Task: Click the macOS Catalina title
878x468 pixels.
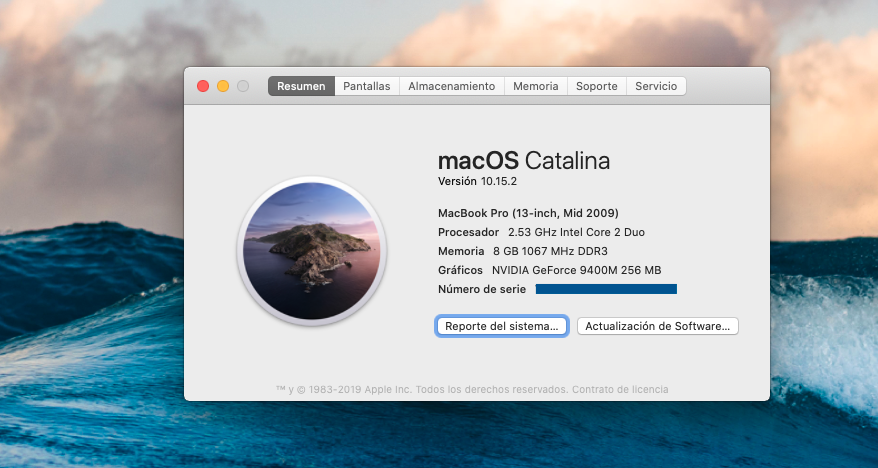Action: pyautogui.click(x=524, y=161)
